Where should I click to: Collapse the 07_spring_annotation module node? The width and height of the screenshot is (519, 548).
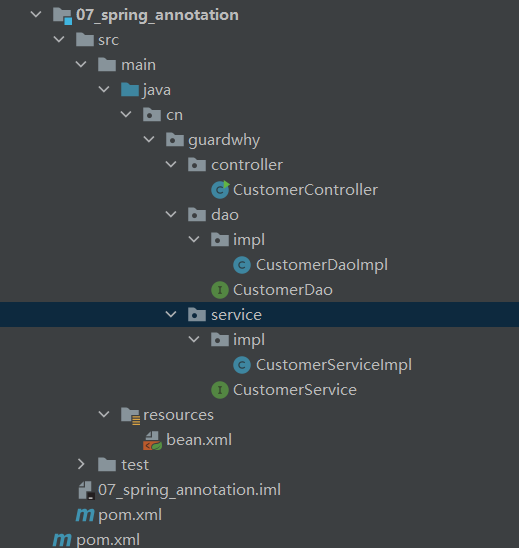[36, 14]
